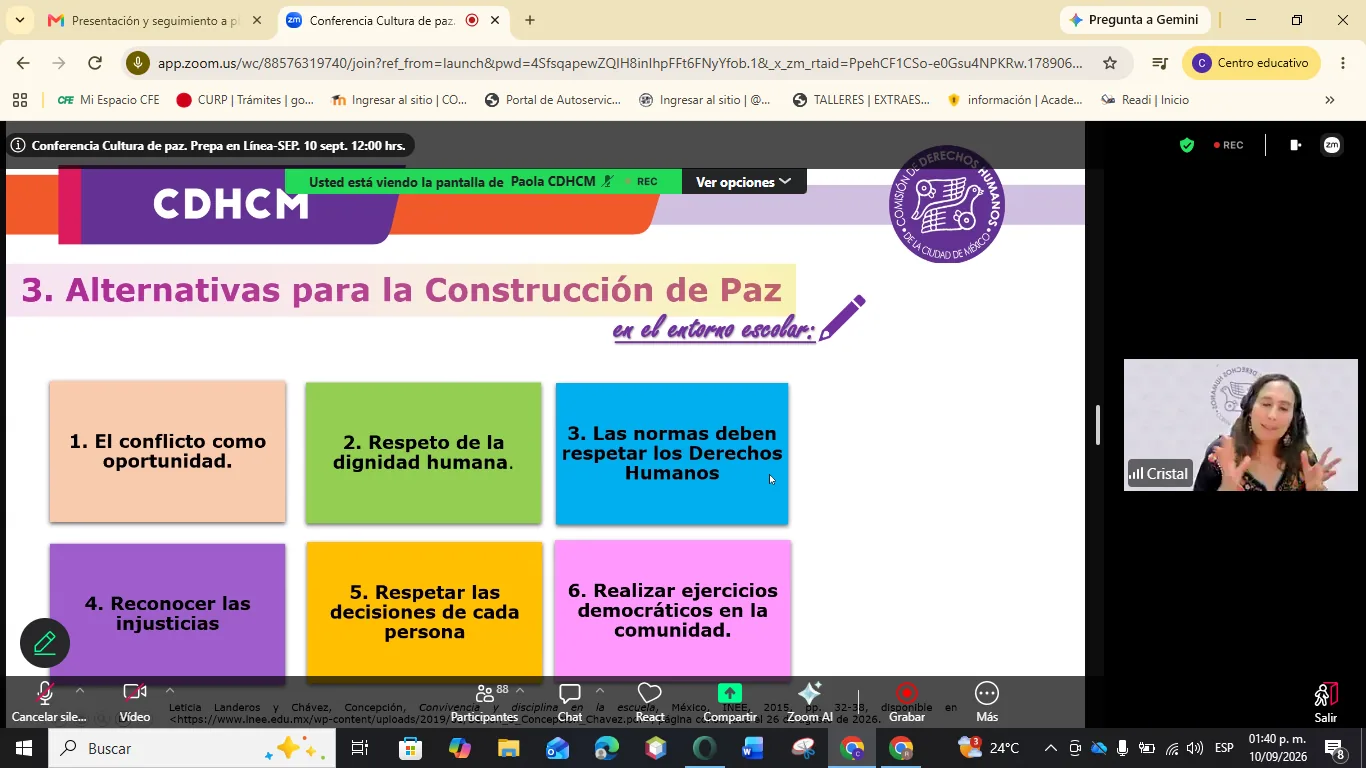
Task: Open Mi Espacio CFE bookmark
Action: (x=108, y=100)
